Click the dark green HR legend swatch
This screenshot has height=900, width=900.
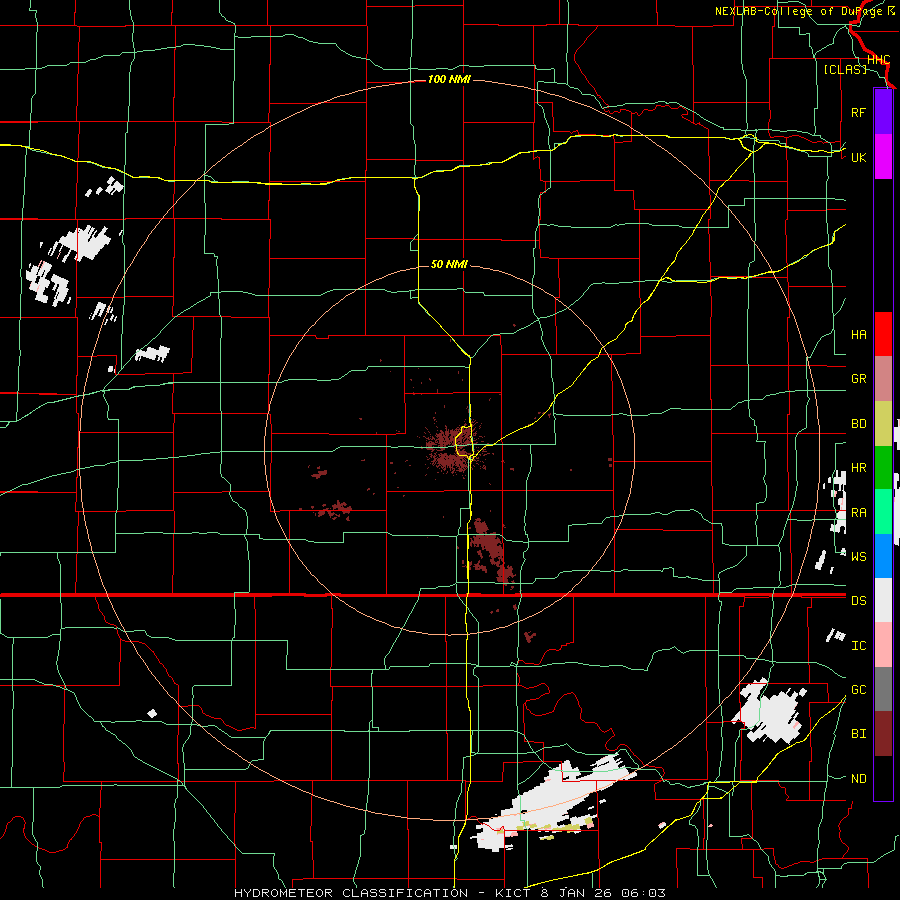(883, 468)
